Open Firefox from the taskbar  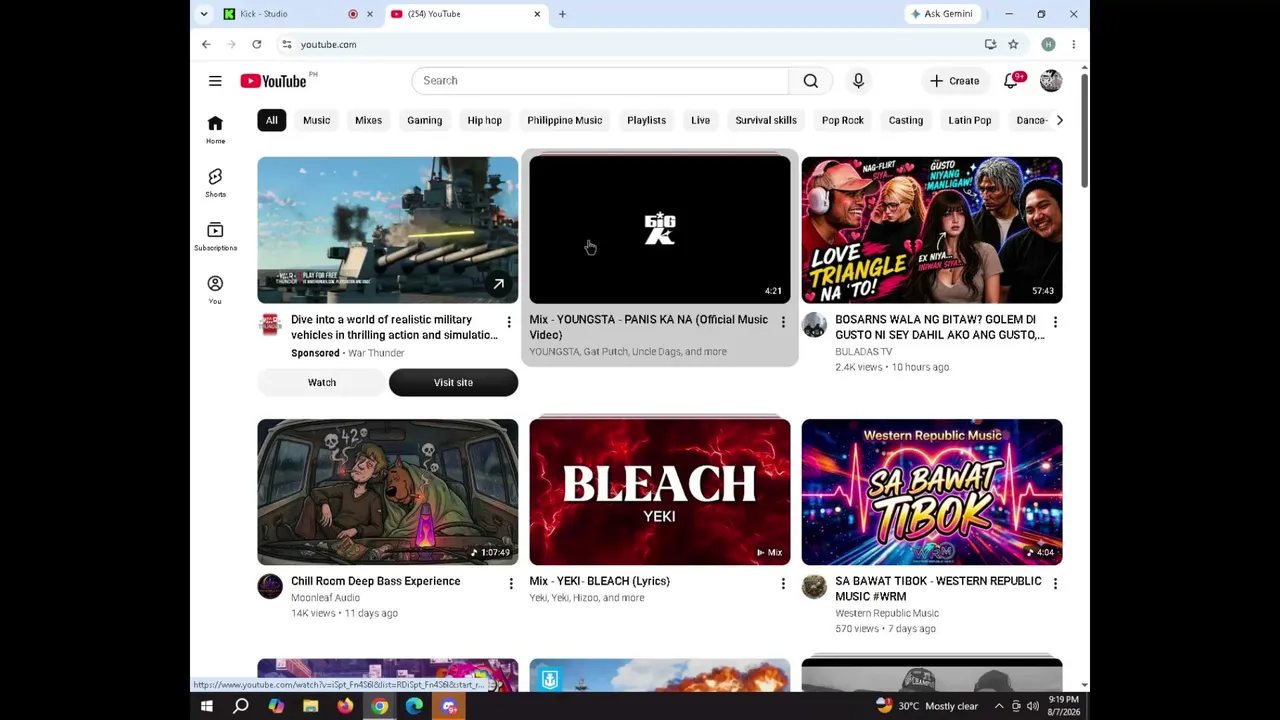(345, 707)
